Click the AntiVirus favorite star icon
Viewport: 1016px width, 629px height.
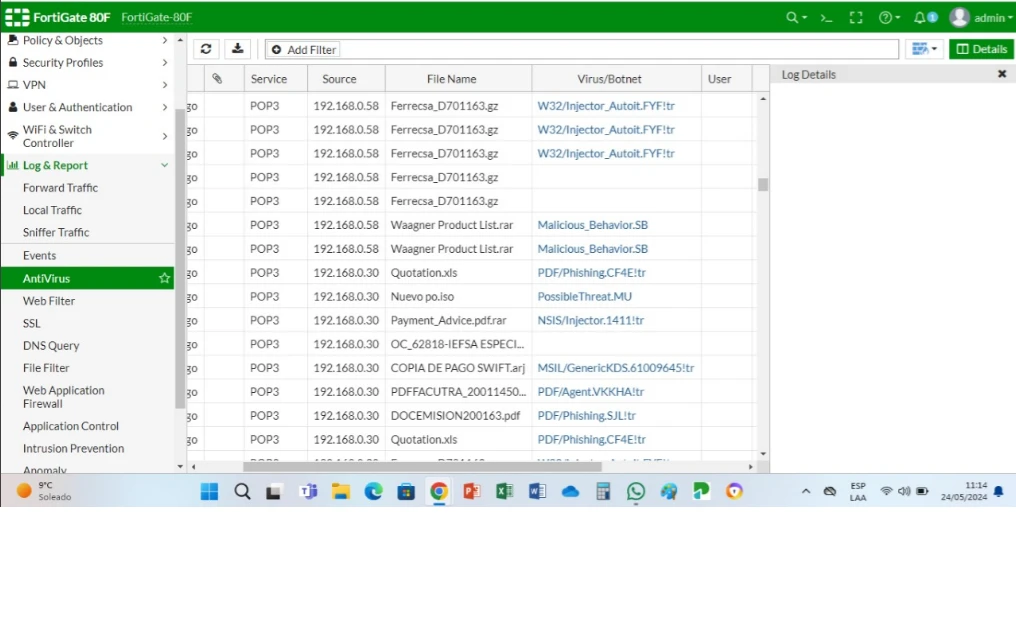click(x=165, y=279)
